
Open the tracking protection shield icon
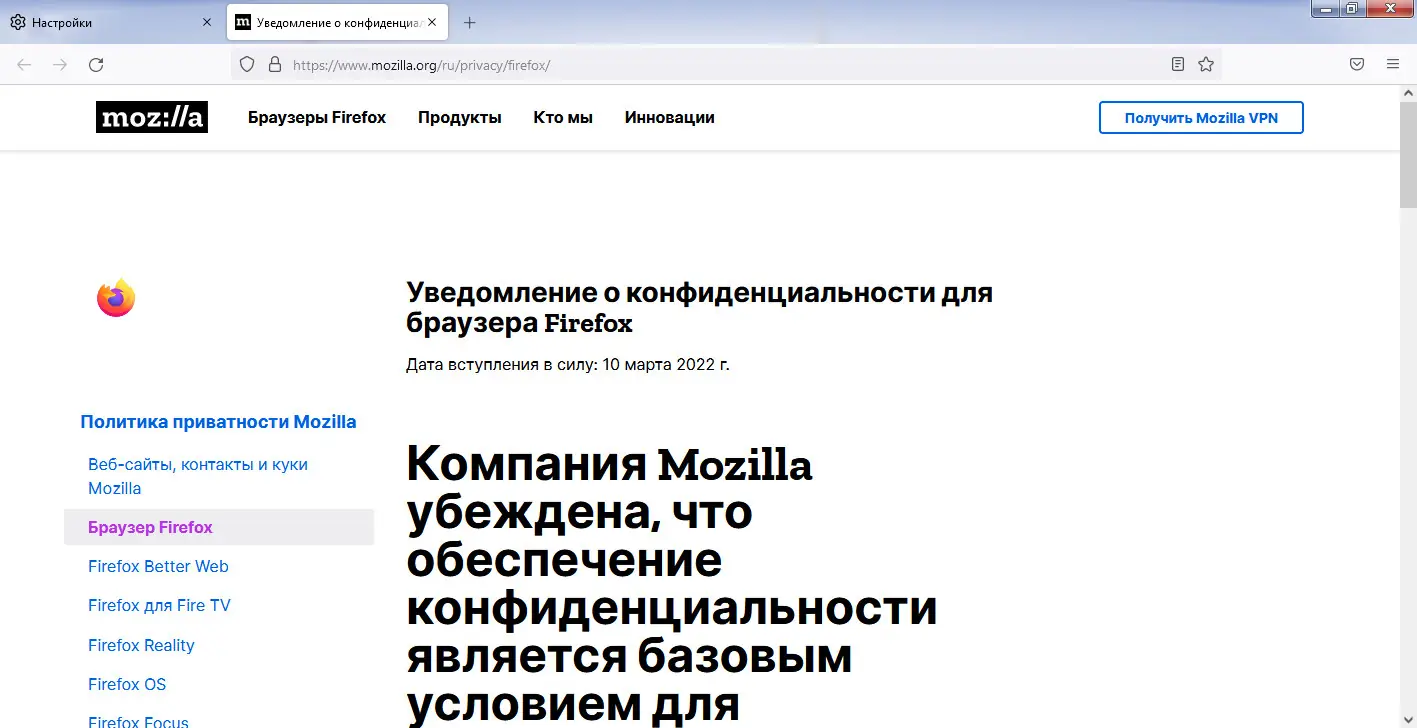[x=247, y=65]
